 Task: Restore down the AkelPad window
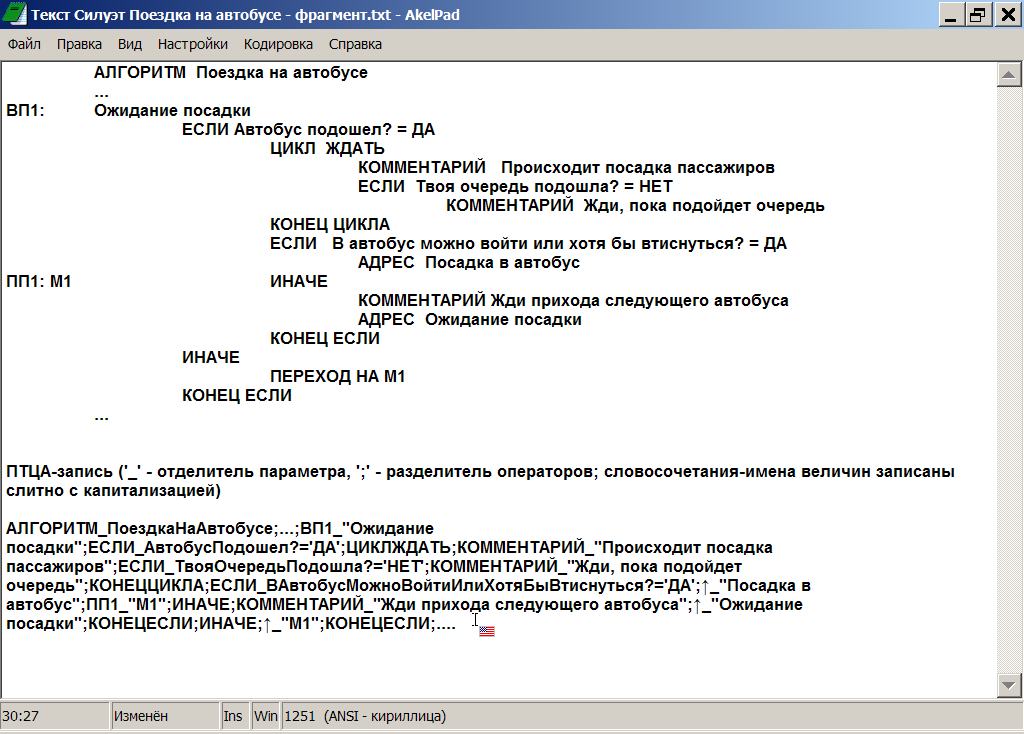point(977,15)
